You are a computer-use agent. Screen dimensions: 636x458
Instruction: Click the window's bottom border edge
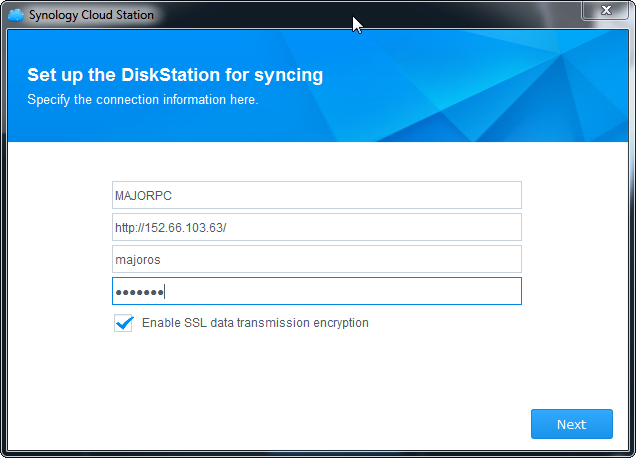click(318, 454)
